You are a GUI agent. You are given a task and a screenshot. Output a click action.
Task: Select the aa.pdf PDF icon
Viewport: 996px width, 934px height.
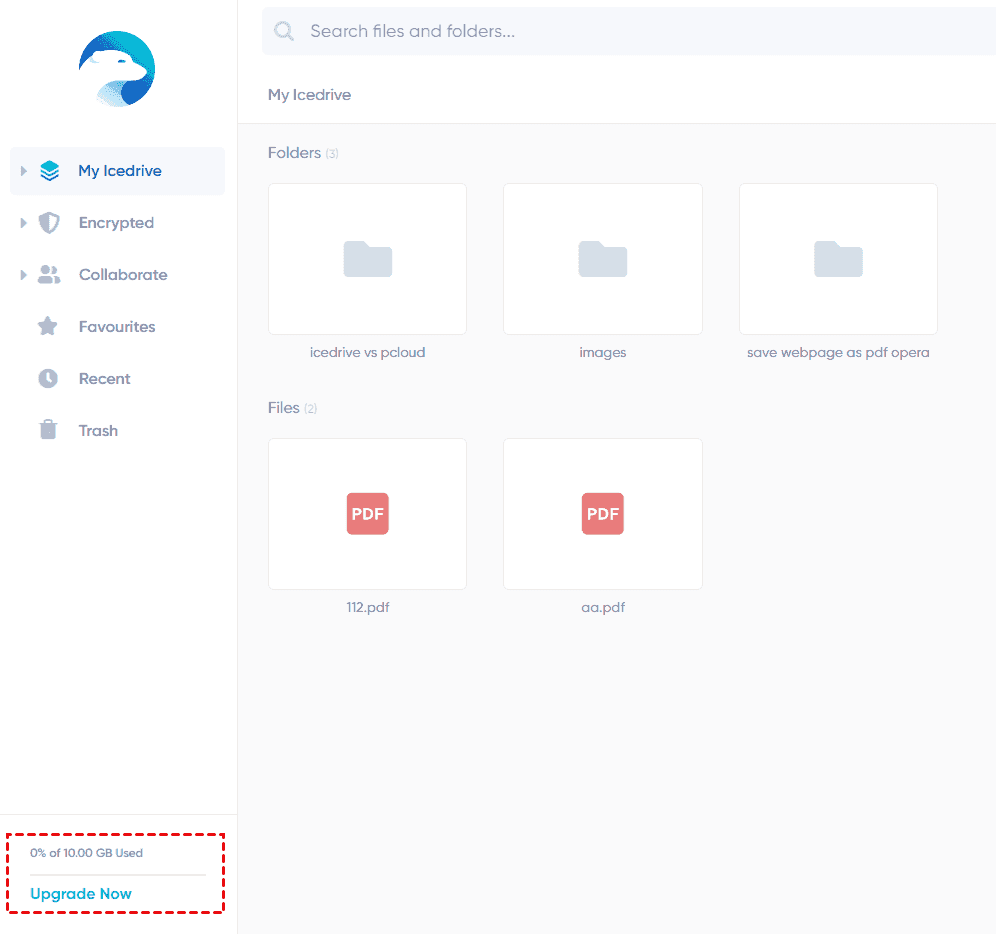(603, 513)
